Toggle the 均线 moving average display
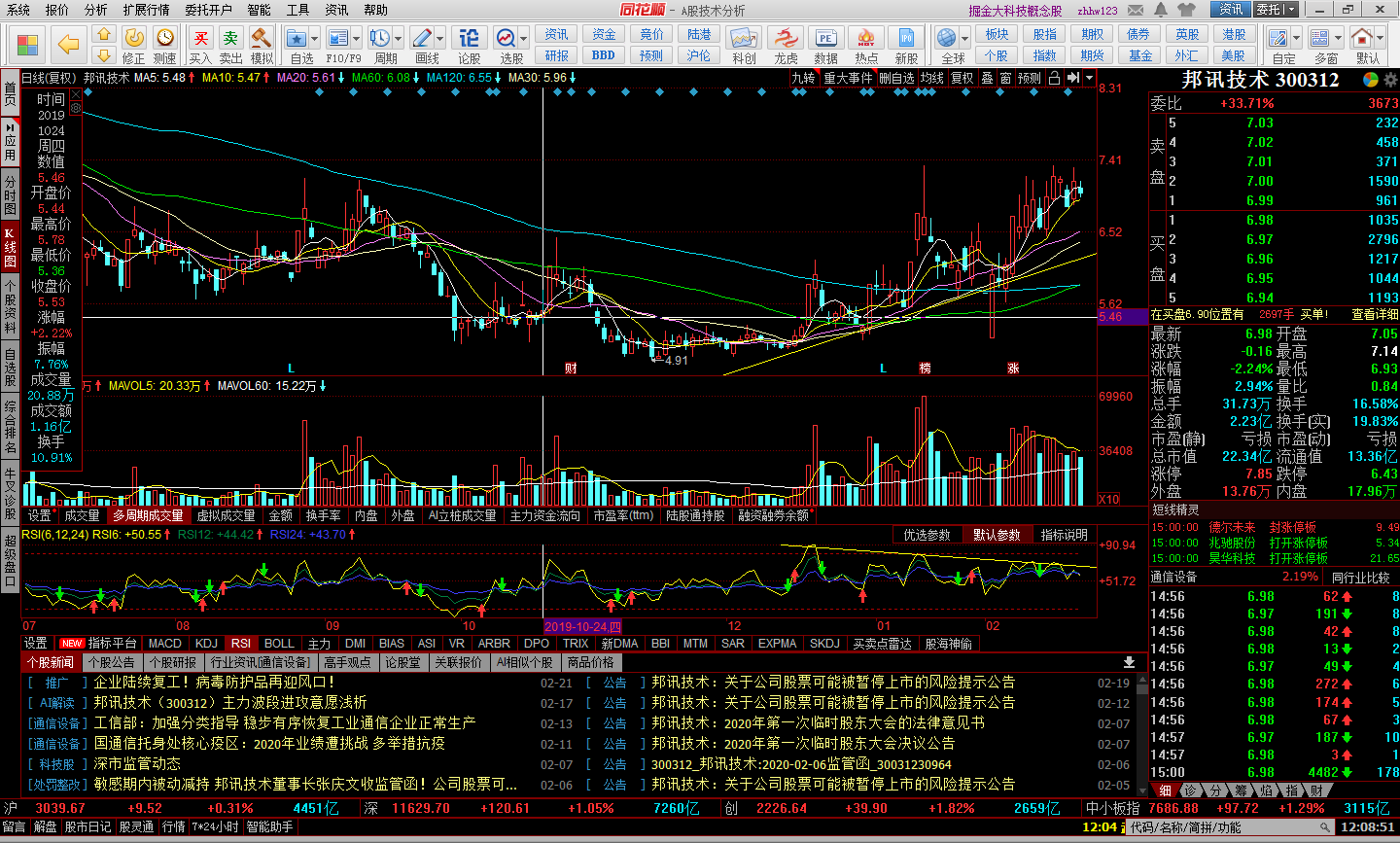The height and width of the screenshot is (843, 1400). coord(932,78)
